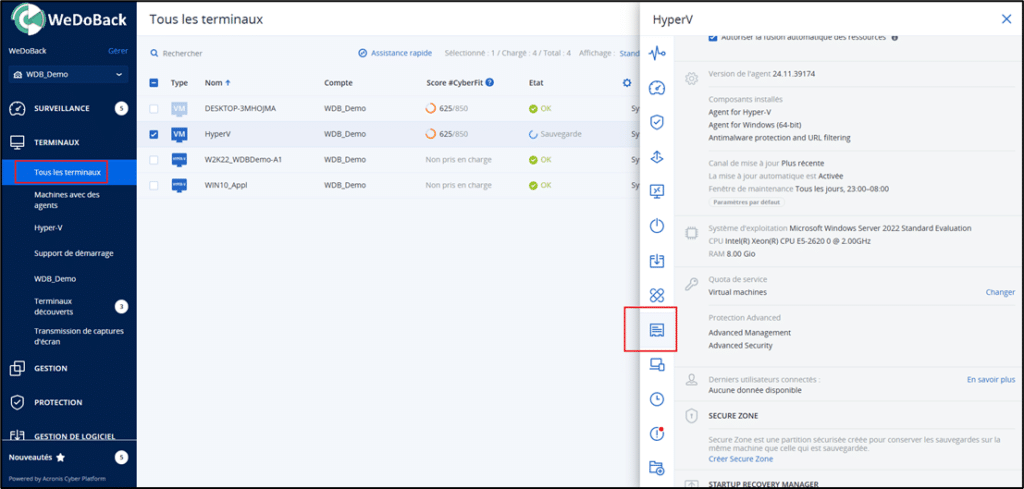Click the W2K22_WDBDemo-A1 name cell
The height and width of the screenshot is (489, 1024).
coord(243,160)
